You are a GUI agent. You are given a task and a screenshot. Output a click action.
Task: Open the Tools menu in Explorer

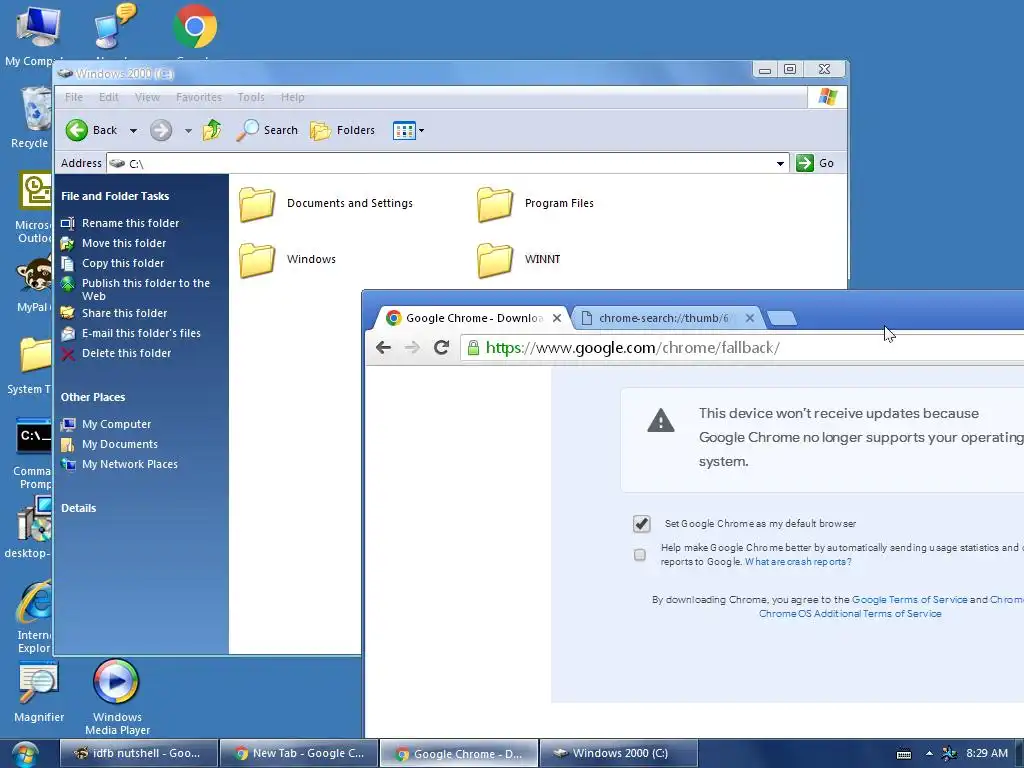(251, 97)
